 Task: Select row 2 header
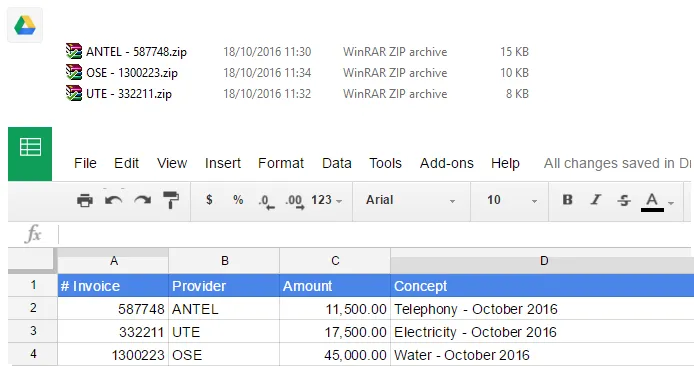(33, 308)
